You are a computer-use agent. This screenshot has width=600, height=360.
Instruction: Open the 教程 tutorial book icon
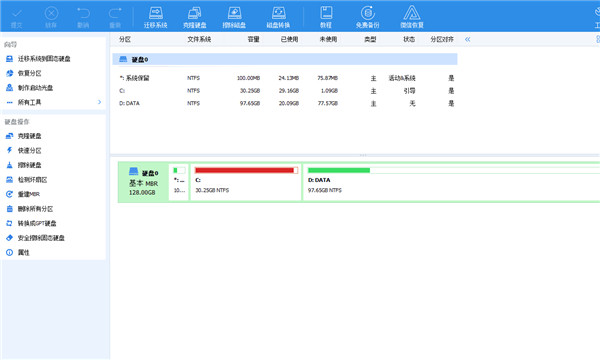pyautogui.click(x=326, y=17)
